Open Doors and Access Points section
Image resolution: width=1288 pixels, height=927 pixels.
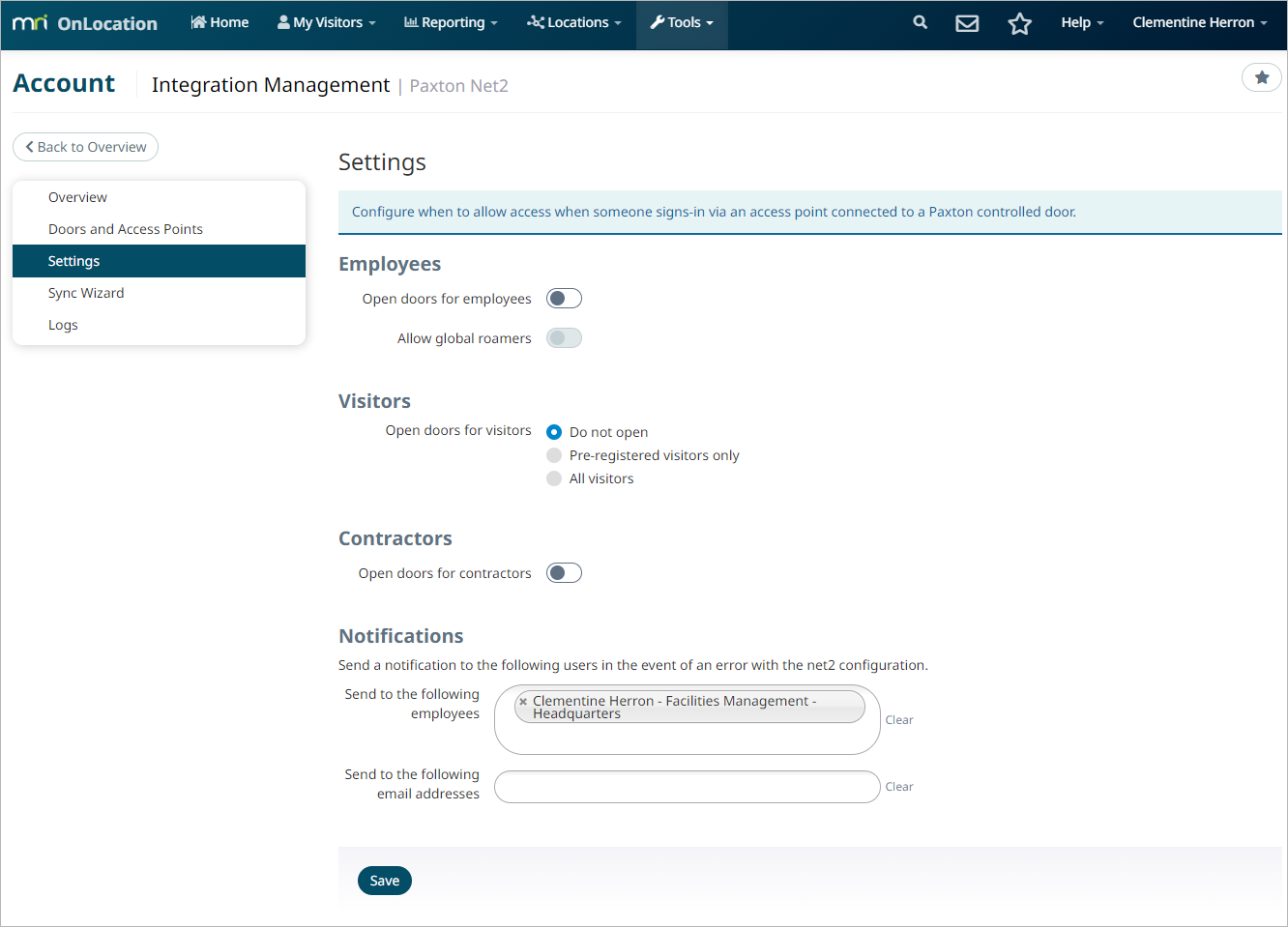[x=159, y=229]
